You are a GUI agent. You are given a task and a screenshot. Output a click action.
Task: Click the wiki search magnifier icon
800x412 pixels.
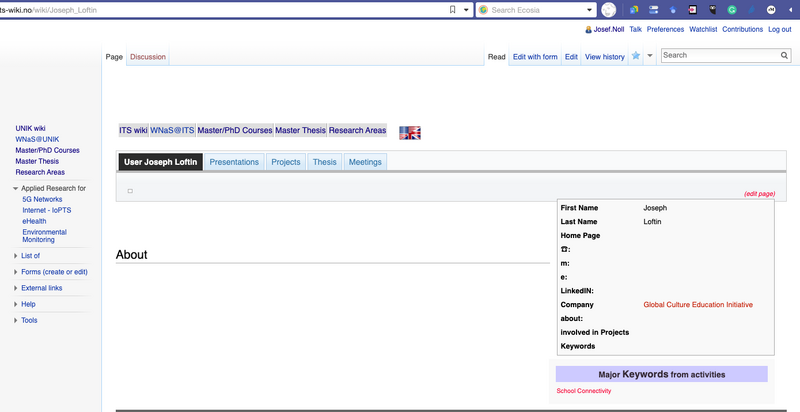pyautogui.click(x=784, y=55)
